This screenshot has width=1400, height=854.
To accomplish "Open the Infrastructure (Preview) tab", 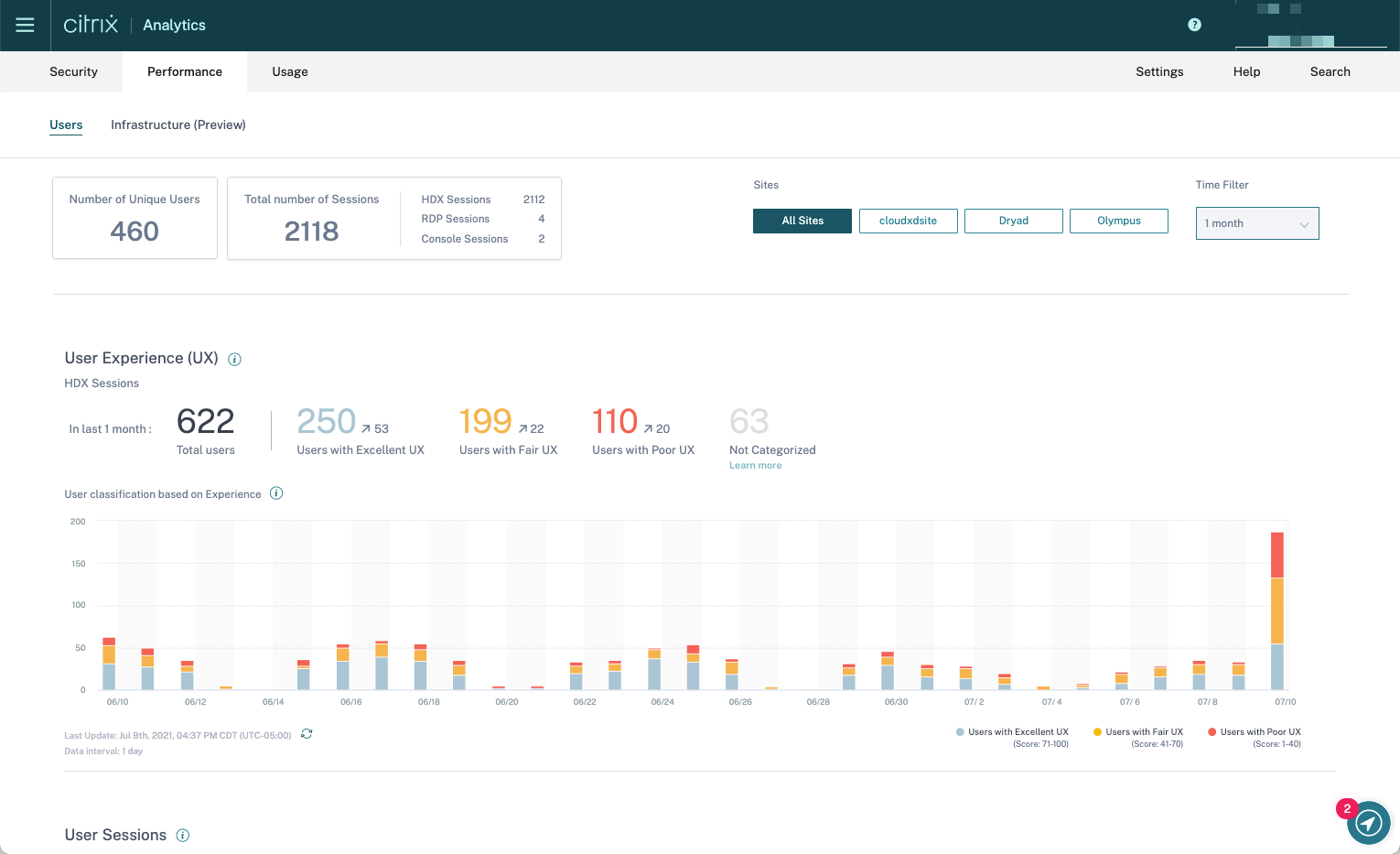I will click(x=178, y=124).
